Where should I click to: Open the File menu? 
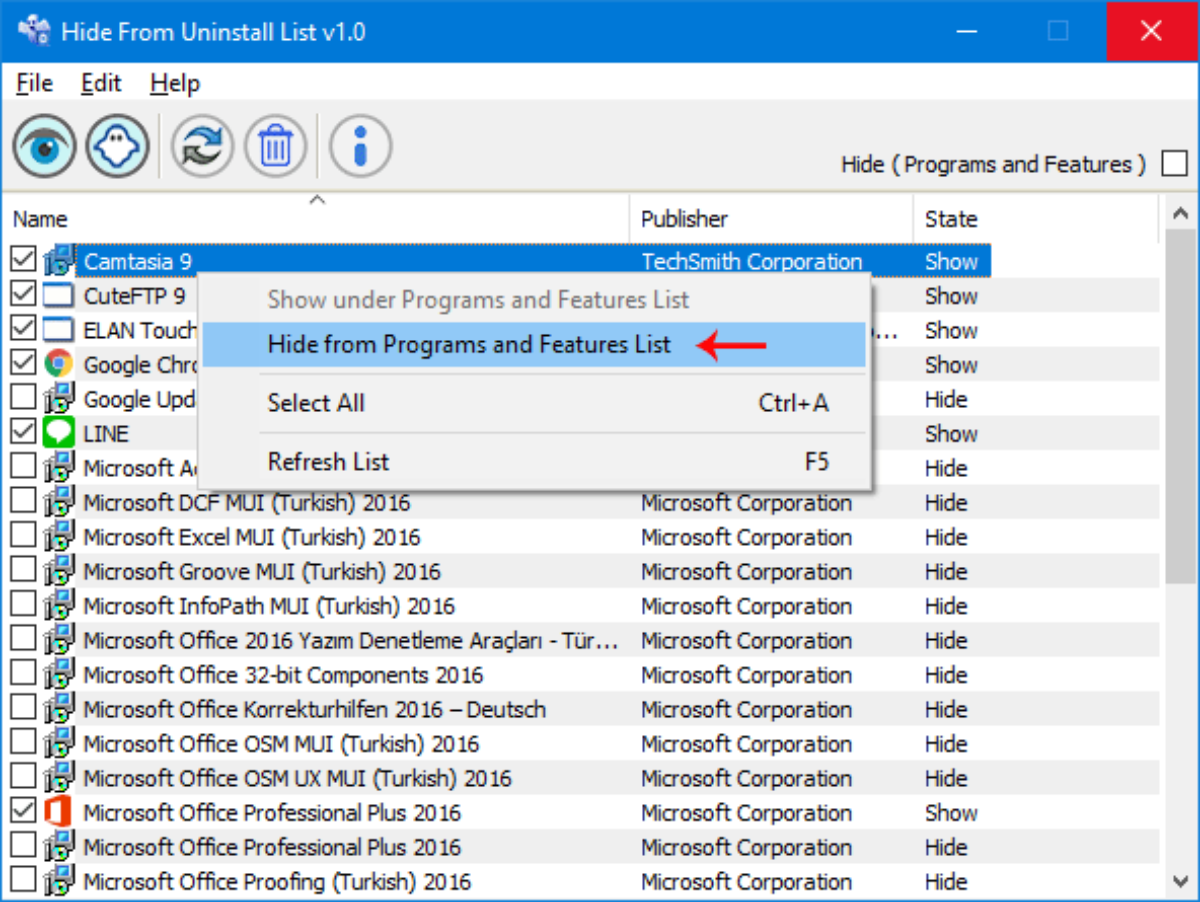(x=34, y=84)
